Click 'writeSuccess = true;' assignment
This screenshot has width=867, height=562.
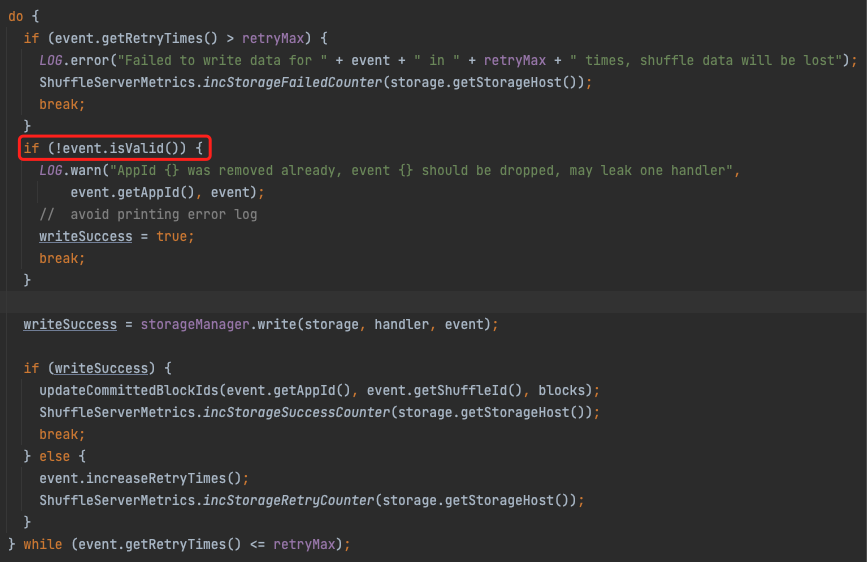pyautogui.click(x=117, y=236)
